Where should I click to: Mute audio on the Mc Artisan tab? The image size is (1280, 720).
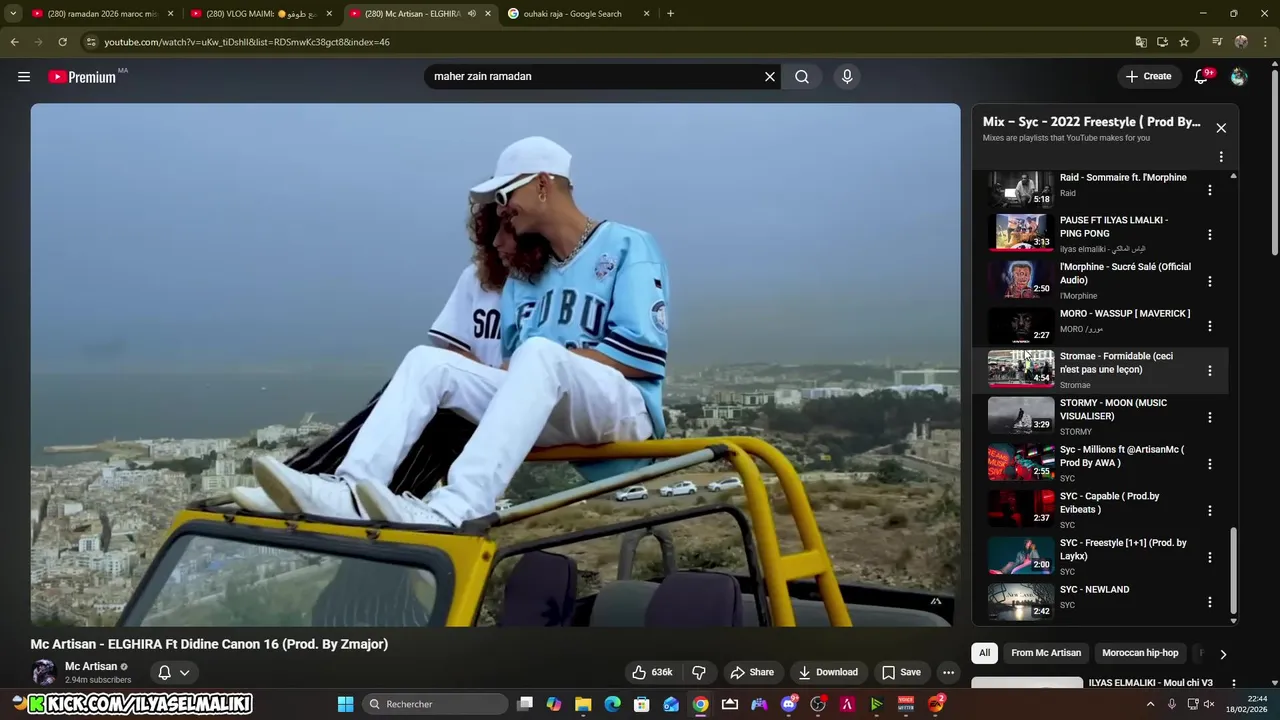[x=471, y=14]
